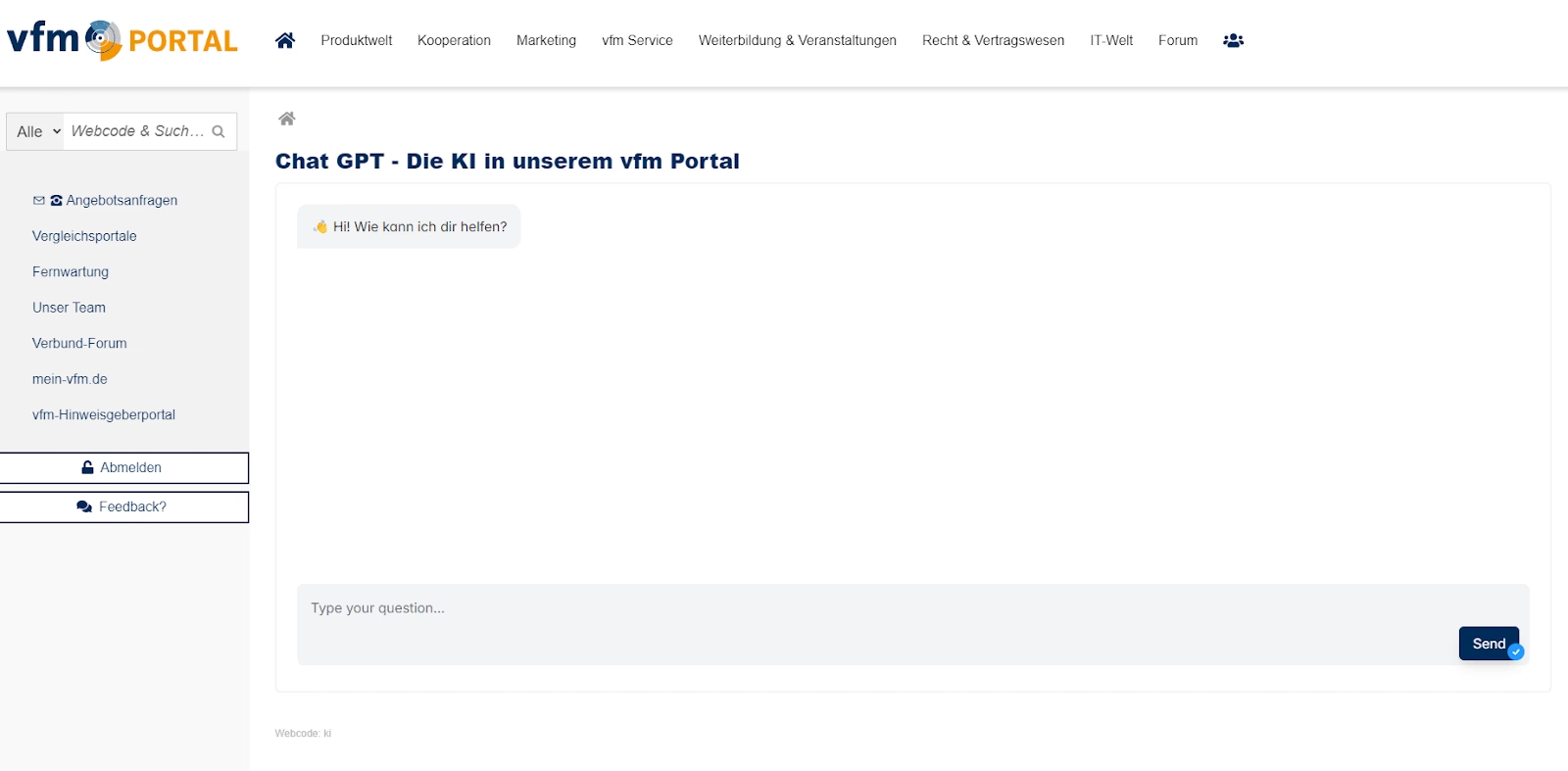Screen dimensions: 1568x771
Task: Open the Recht & Vertragswesen menu
Action: (993, 40)
